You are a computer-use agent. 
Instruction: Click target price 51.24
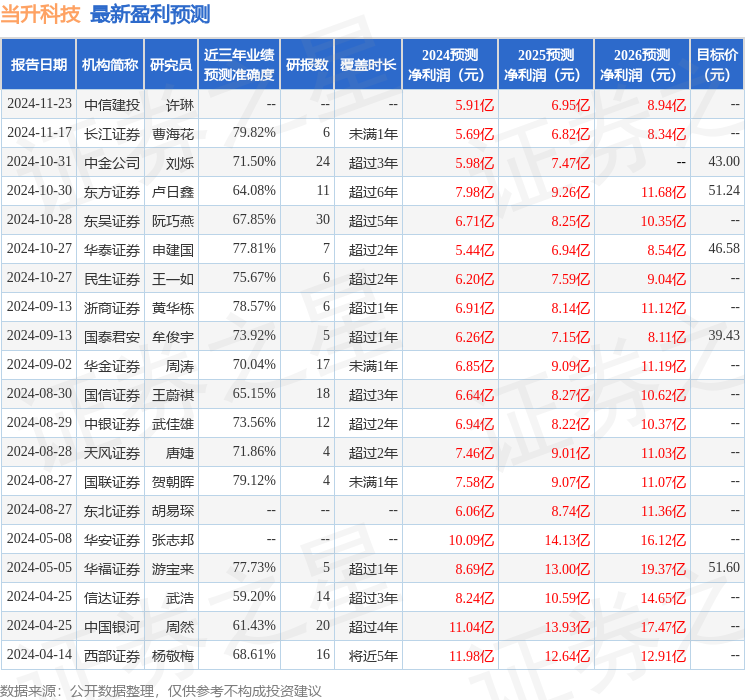[x=724, y=190]
